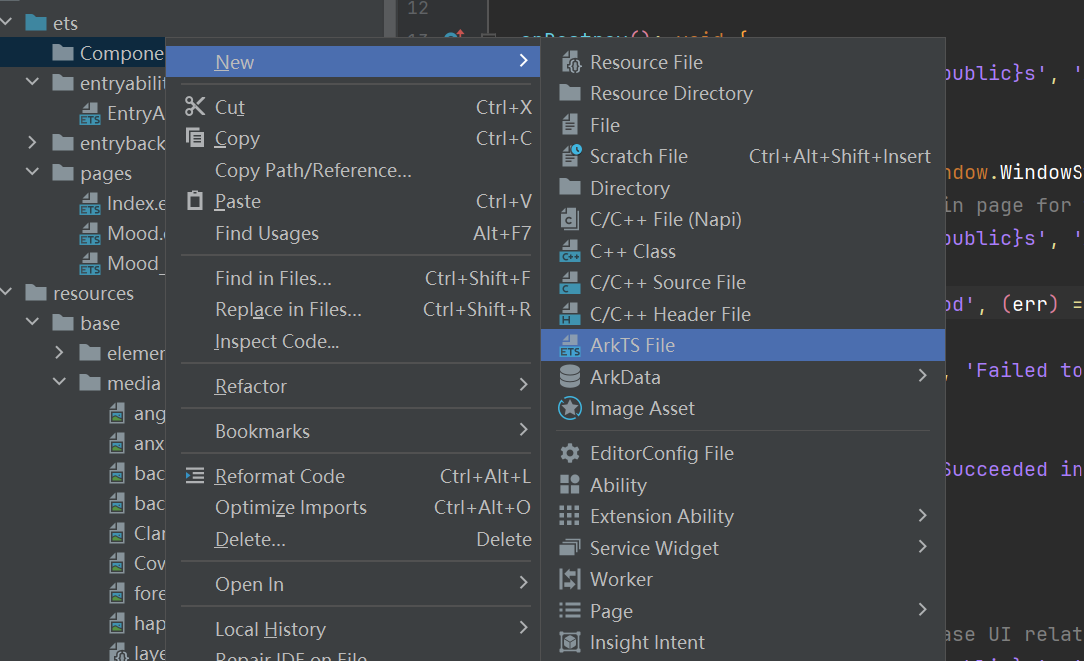This screenshot has width=1084, height=661.
Task: Click the C/C++ Header File icon
Action: pyautogui.click(x=570, y=314)
